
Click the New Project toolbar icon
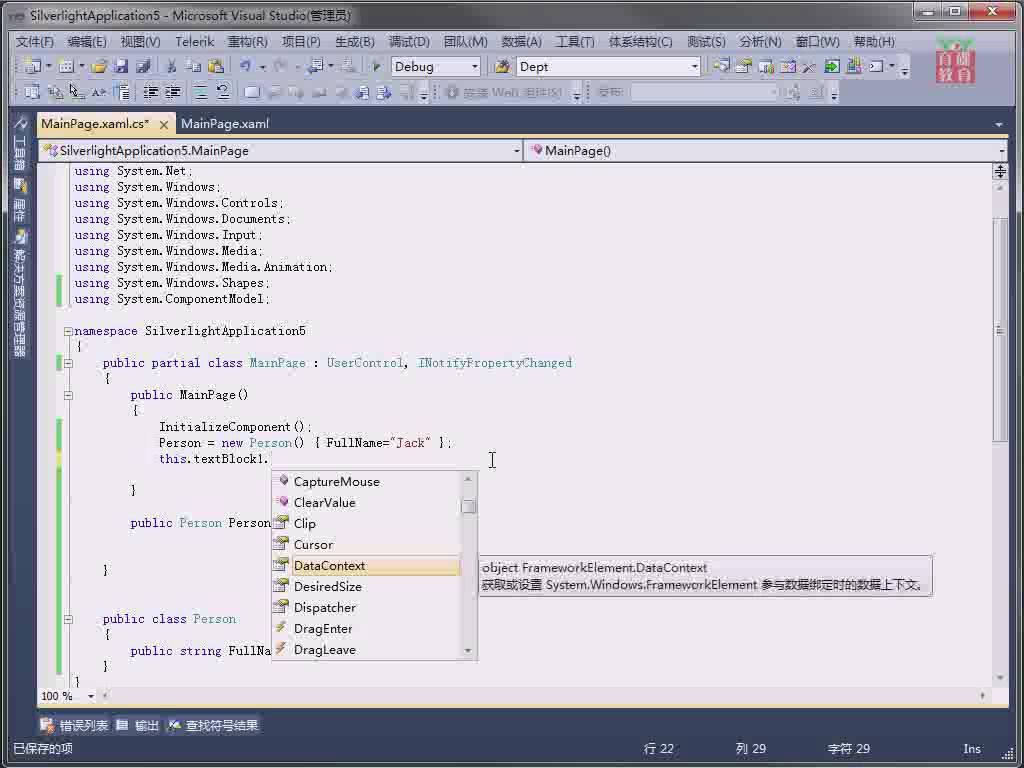point(32,66)
